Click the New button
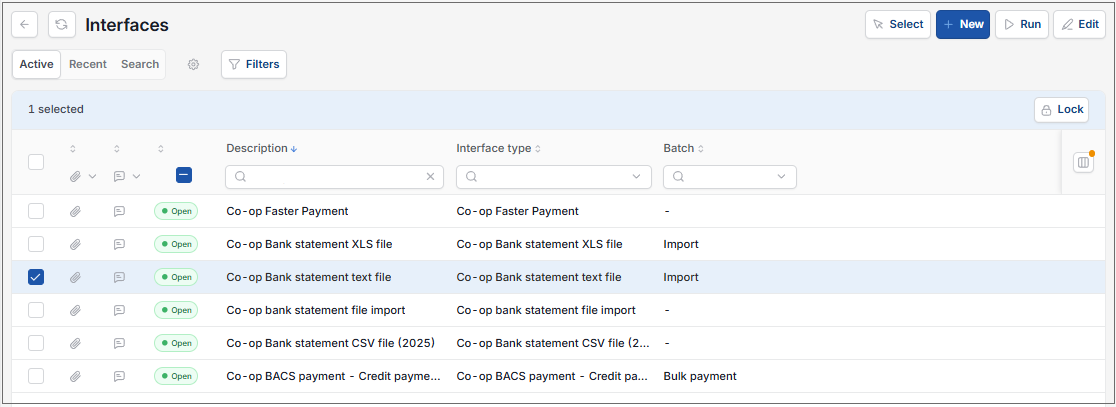This screenshot has height=407, width=1116. (962, 24)
